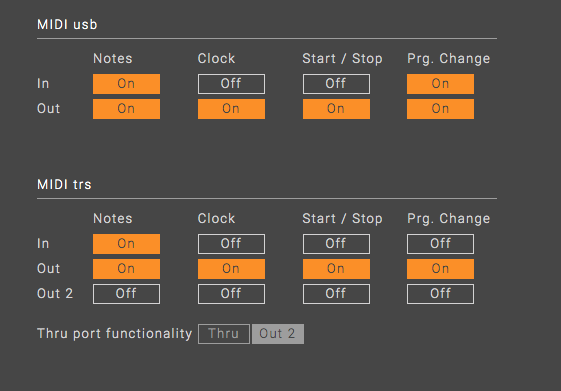Image resolution: width=561 pixels, height=391 pixels.
Task: Disable MIDI usb Clock Out
Action: click(231, 109)
